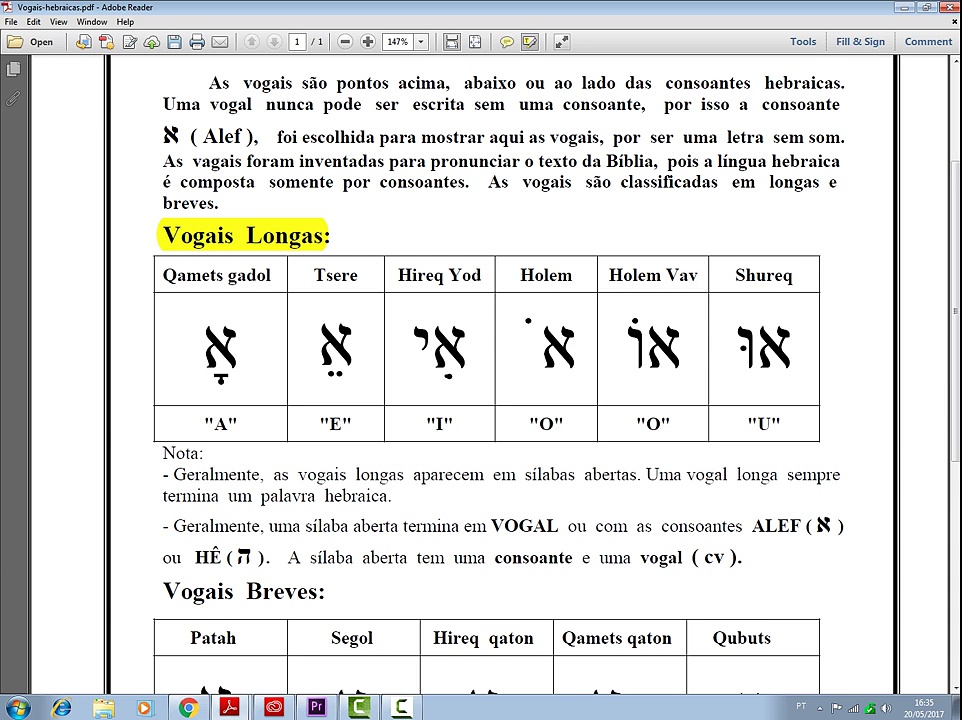Click the edit/sign document pencil icon
The image size is (962, 720).
tap(129, 42)
